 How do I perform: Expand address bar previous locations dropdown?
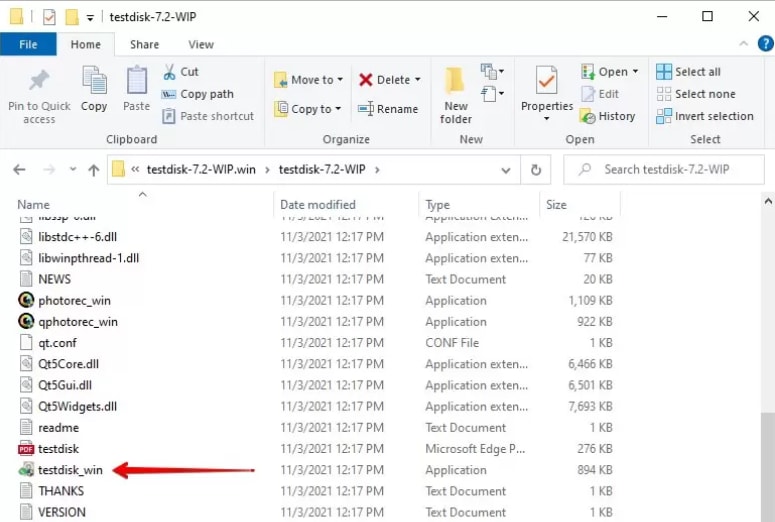pyautogui.click(x=506, y=170)
